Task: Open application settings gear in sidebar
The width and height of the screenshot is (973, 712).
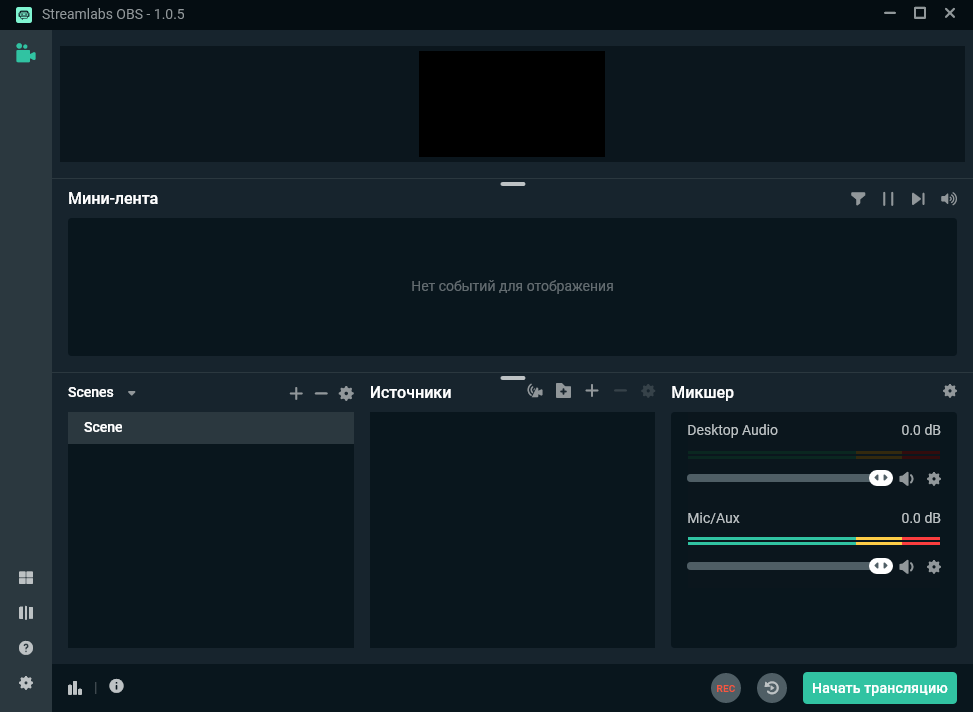Action: click(x=25, y=682)
